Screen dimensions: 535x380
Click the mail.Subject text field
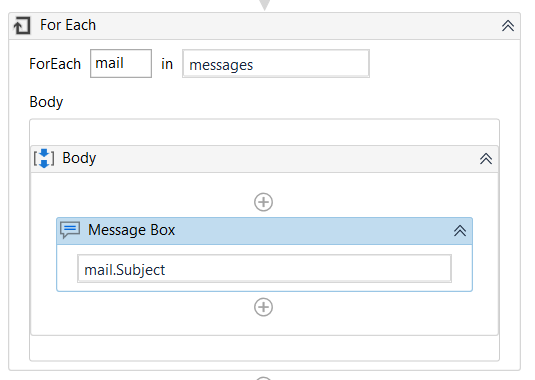click(x=264, y=268)
